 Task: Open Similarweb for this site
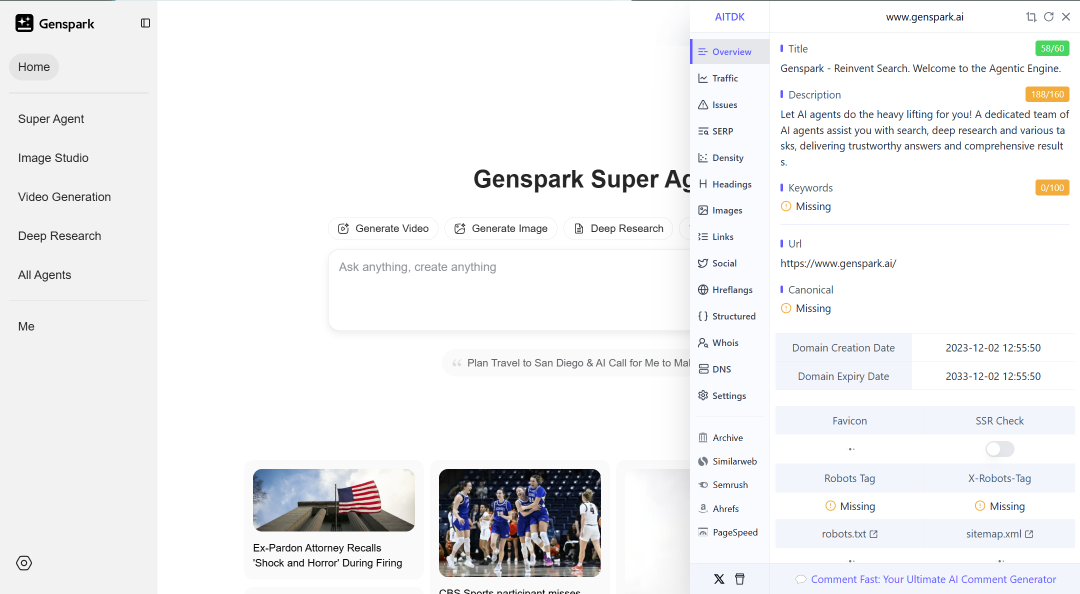(x=729, y=461)
